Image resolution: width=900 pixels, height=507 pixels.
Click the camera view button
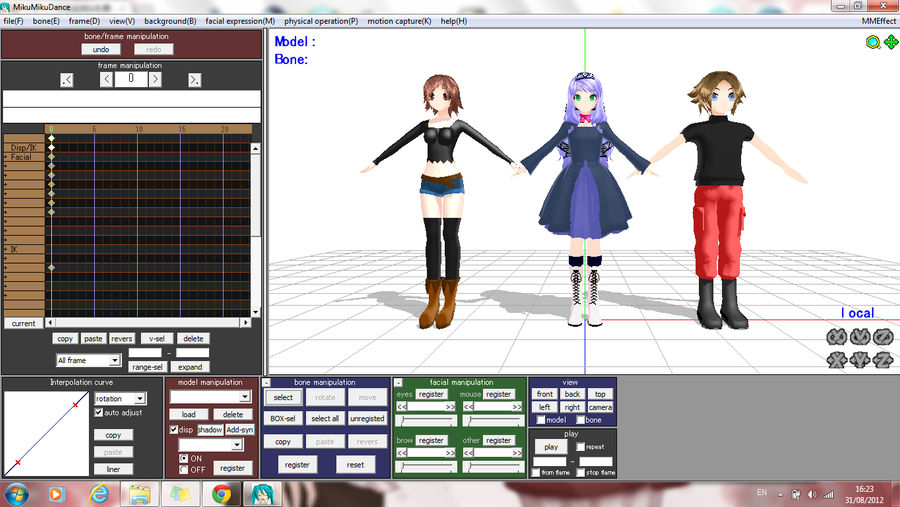600,407
